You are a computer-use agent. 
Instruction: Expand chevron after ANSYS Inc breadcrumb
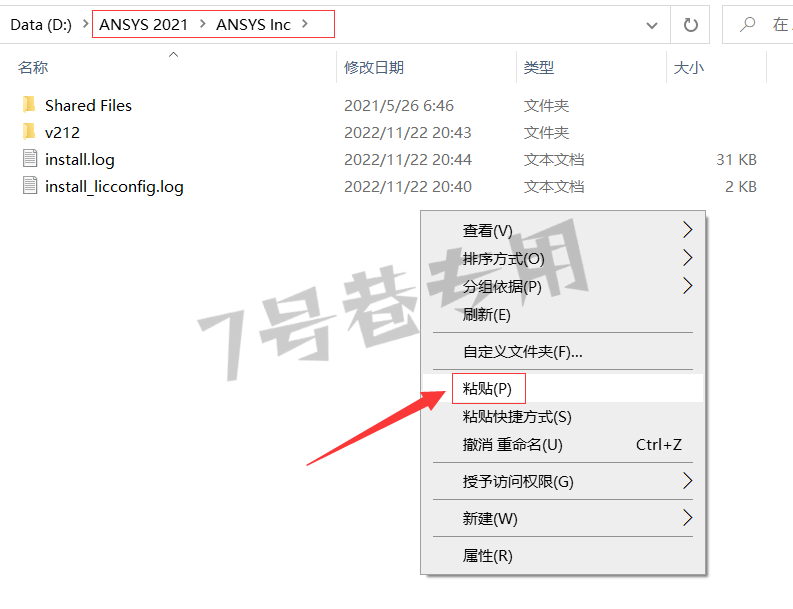click(305, 24)
